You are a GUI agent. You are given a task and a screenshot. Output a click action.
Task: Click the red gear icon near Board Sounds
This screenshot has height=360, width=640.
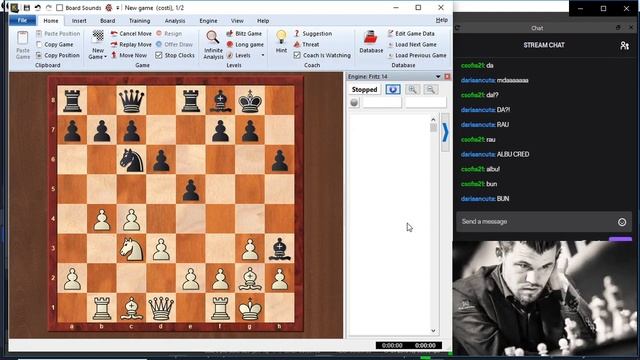point(109,8)
